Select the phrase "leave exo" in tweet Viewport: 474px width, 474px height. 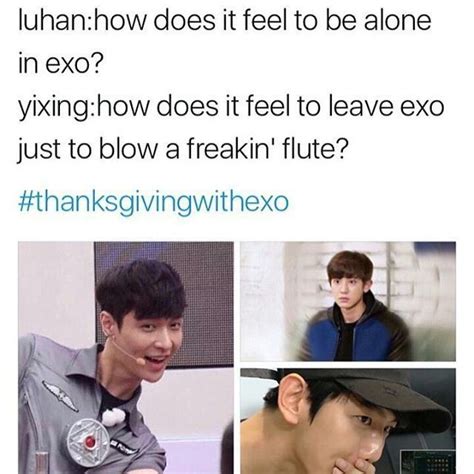(387, 107)
